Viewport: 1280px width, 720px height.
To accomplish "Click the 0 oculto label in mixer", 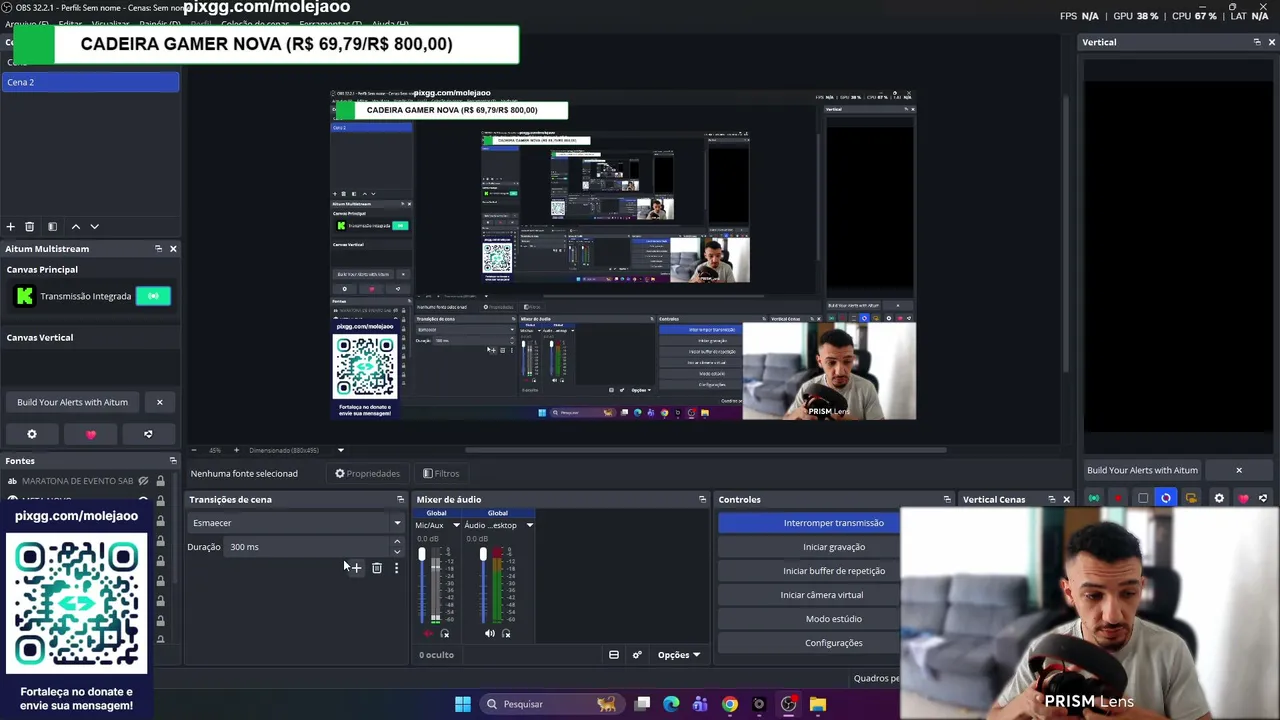I will [x=436, y=655].
